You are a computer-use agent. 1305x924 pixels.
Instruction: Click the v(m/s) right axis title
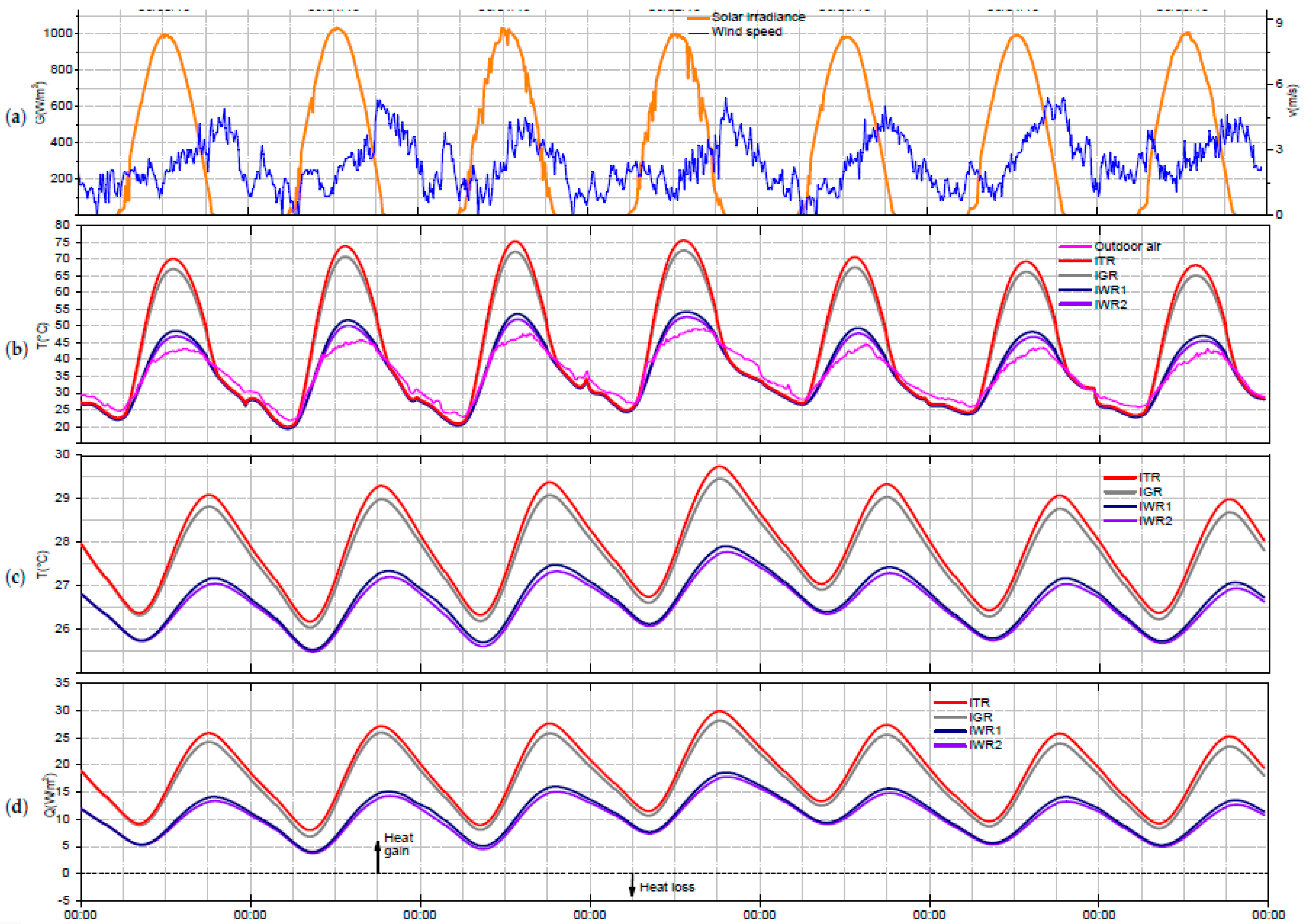click(x=1293, y=101)
